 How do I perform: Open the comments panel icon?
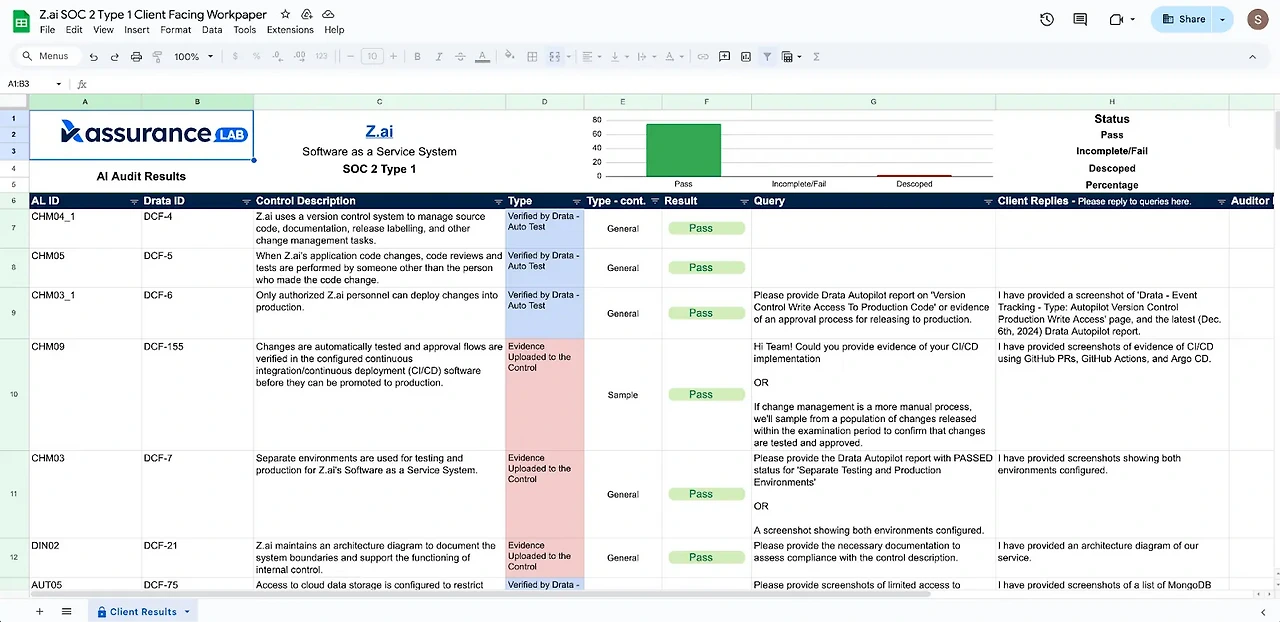pyautogui.click(x=1080, y=19)
